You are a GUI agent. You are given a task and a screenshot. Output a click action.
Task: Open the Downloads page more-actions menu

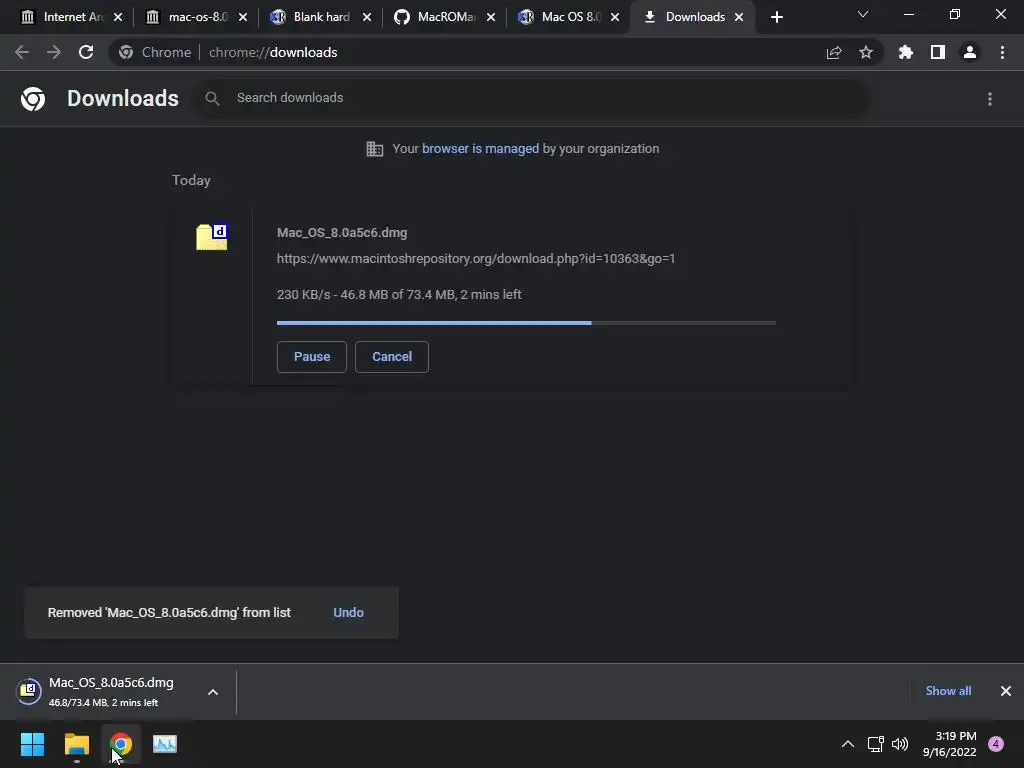(x=990, y=99)
